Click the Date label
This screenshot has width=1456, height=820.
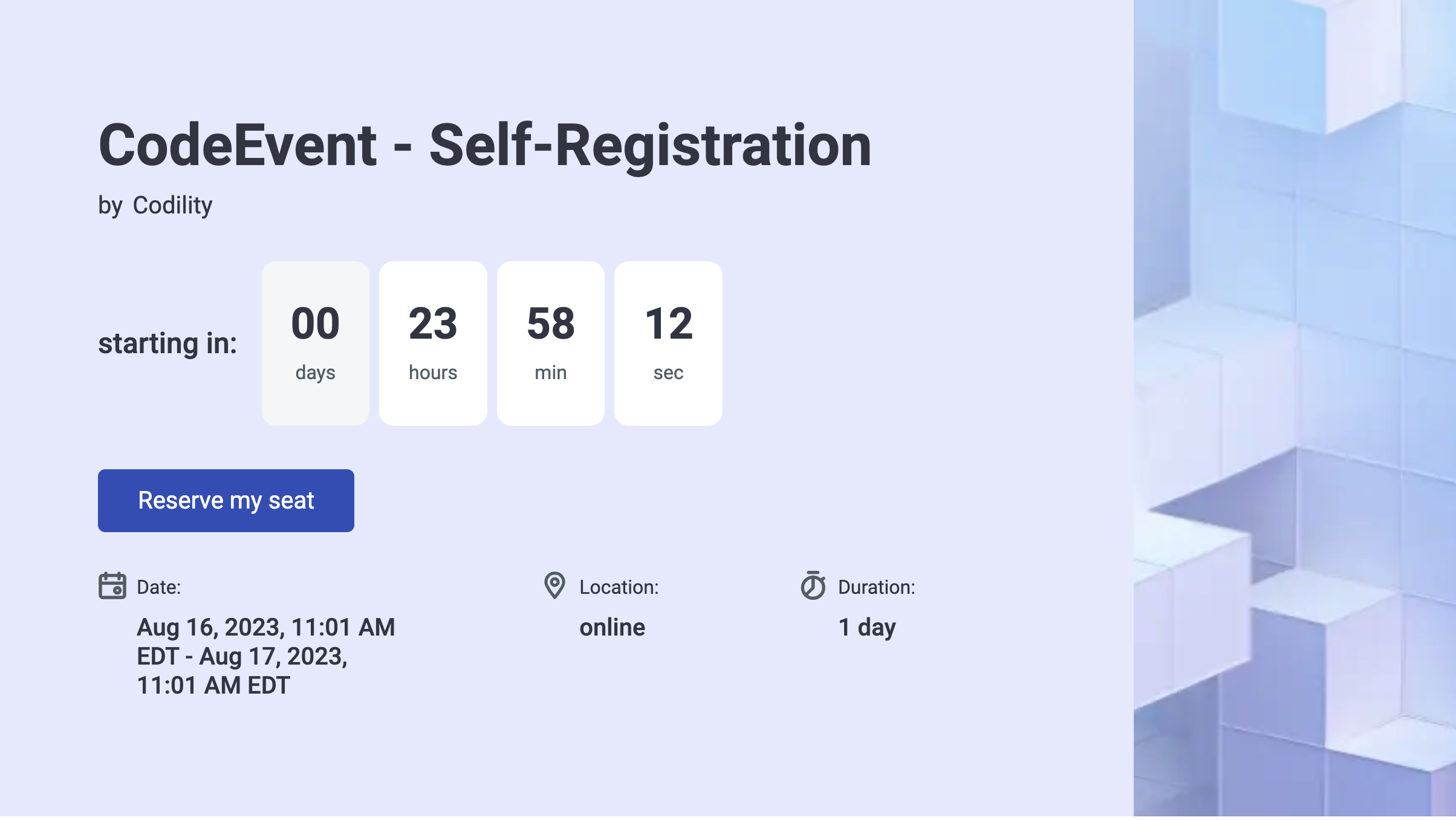tap(159, 587)
